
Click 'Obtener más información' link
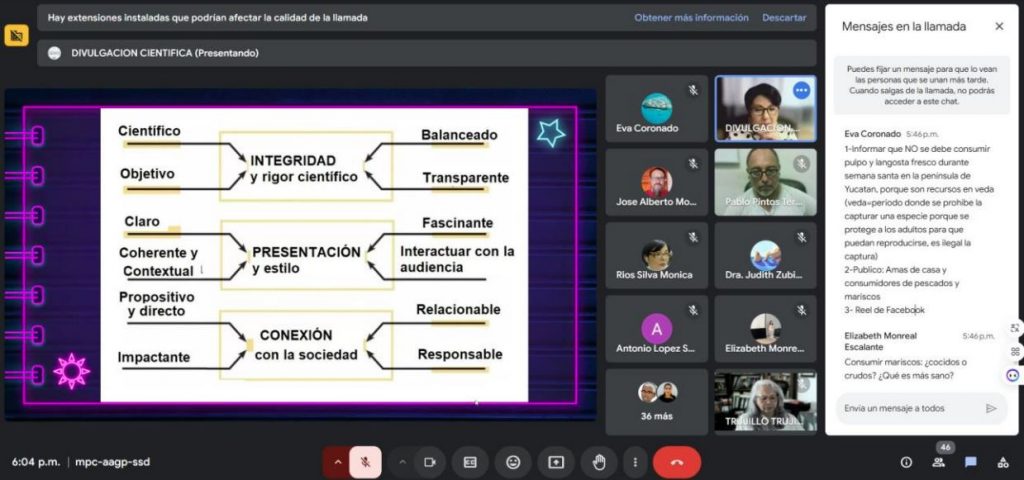(x=691, y=18)
